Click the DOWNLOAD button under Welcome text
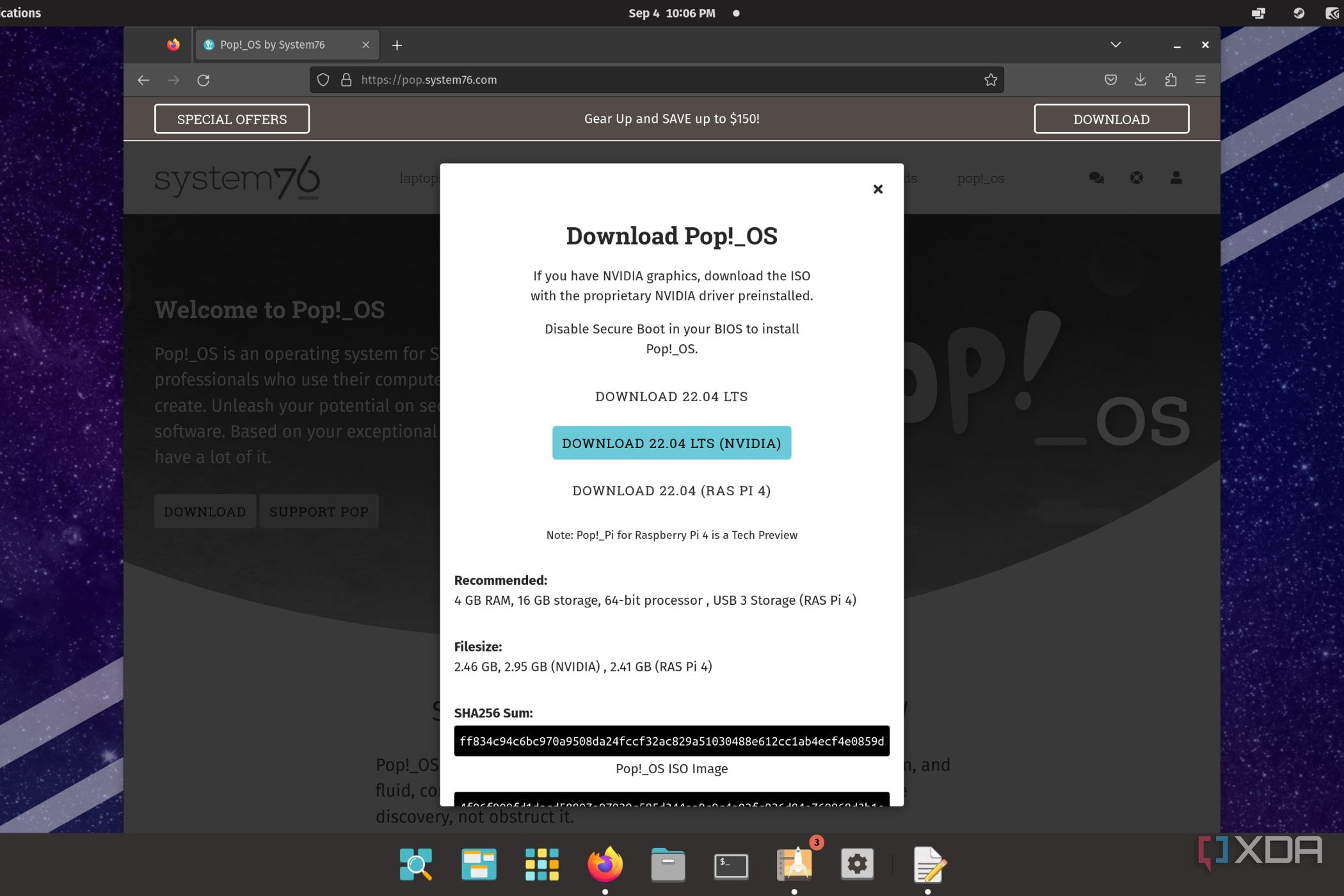1344x896 pixels. pos(205,511)
